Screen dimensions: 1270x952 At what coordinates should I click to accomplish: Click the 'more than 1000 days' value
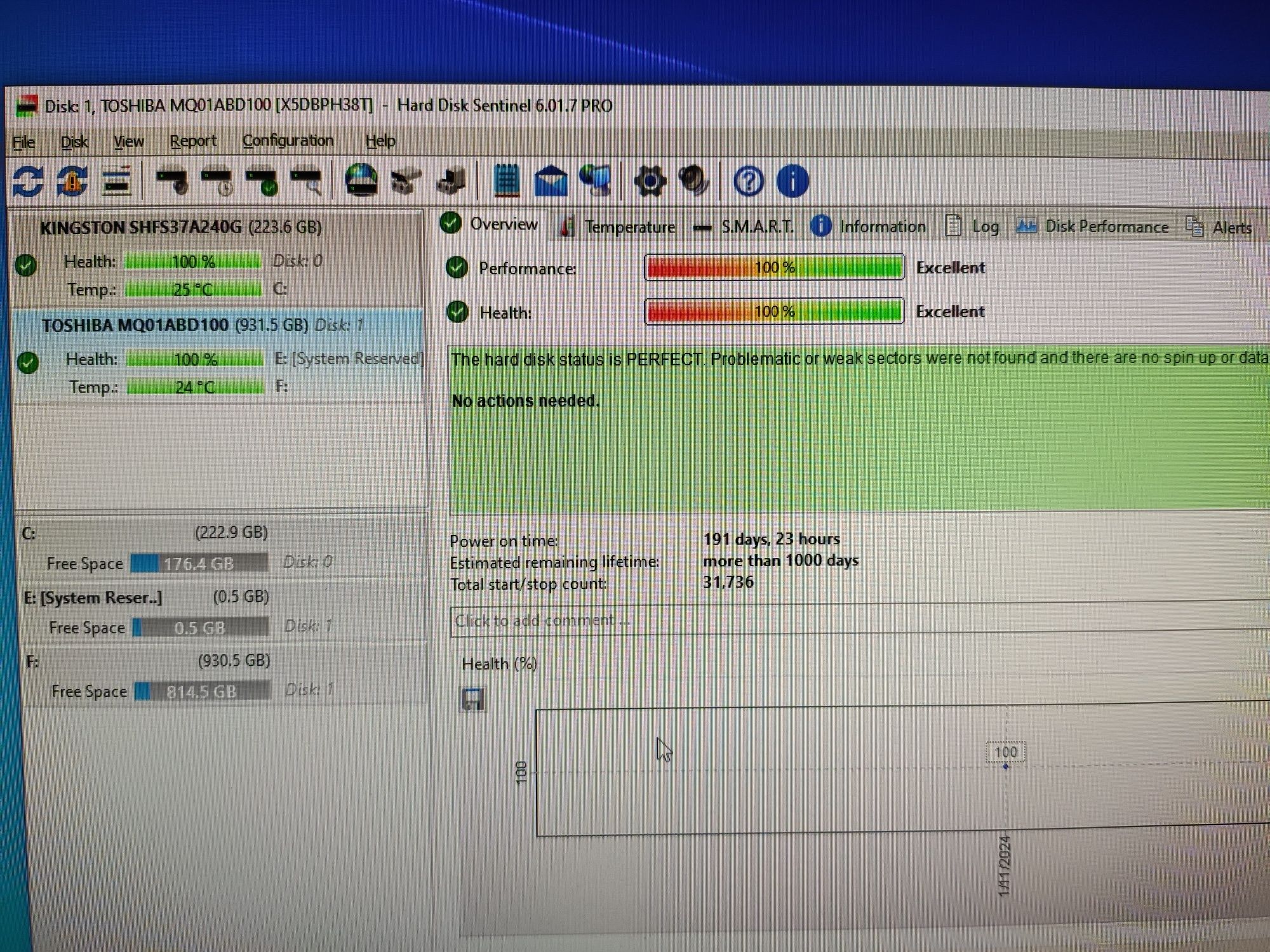coord(780,560)
